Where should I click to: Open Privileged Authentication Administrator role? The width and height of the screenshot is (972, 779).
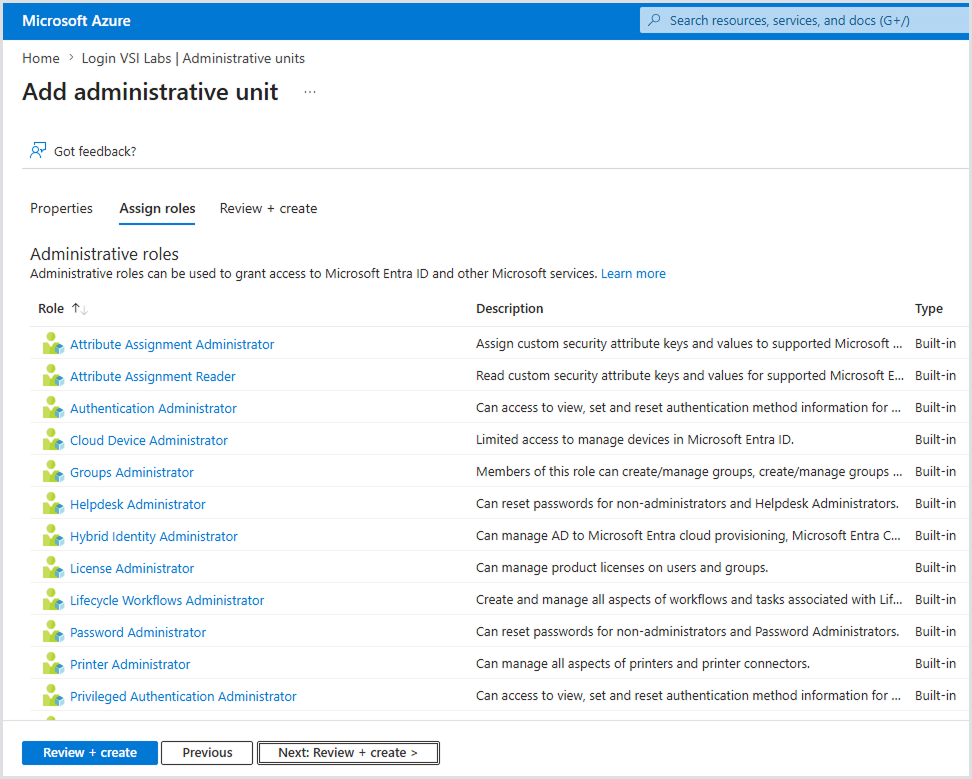tap(183, 697)
